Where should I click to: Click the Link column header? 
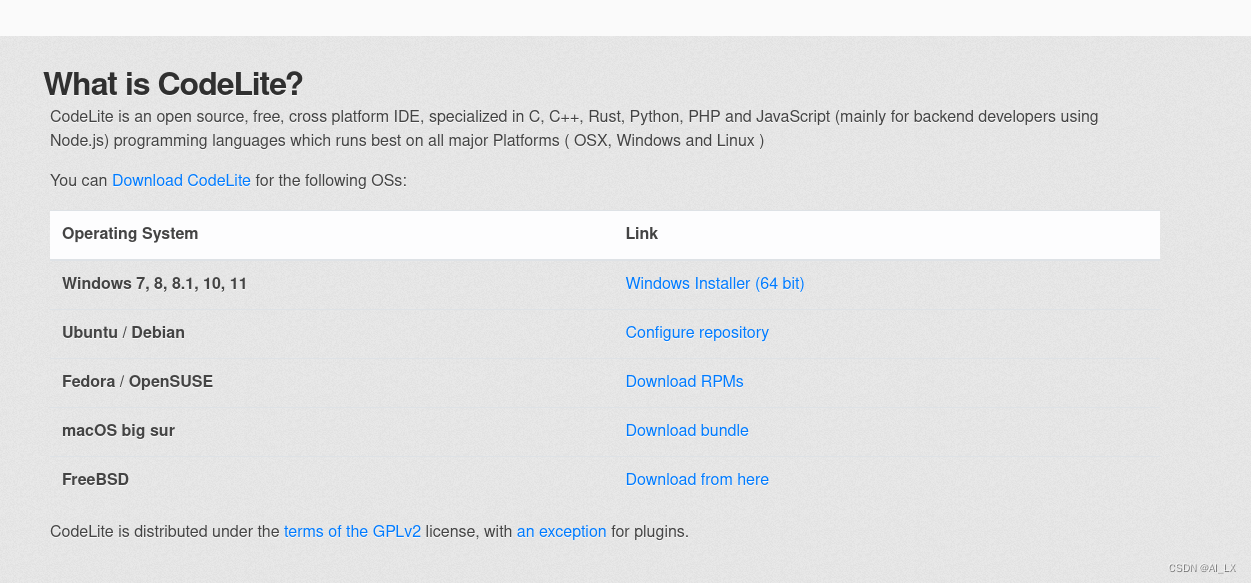(x=641, y=234)
